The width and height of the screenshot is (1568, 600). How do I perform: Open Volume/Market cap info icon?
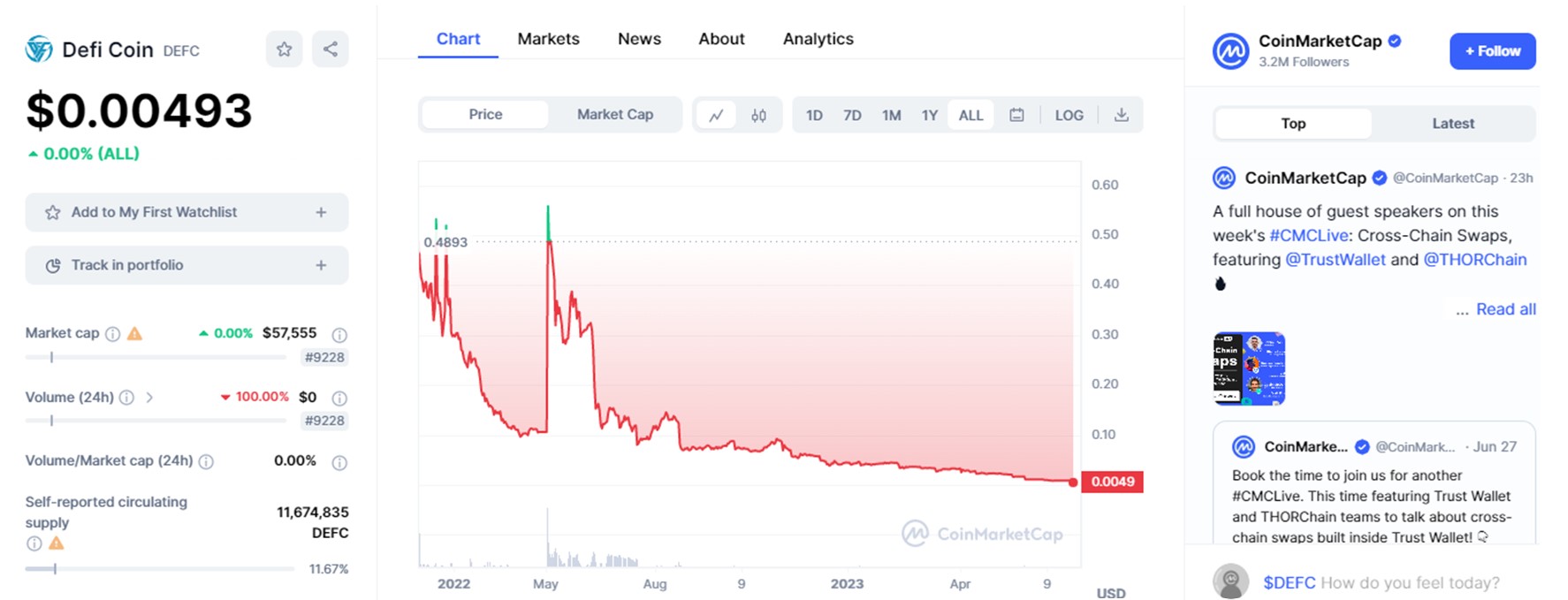coord(206,461)
